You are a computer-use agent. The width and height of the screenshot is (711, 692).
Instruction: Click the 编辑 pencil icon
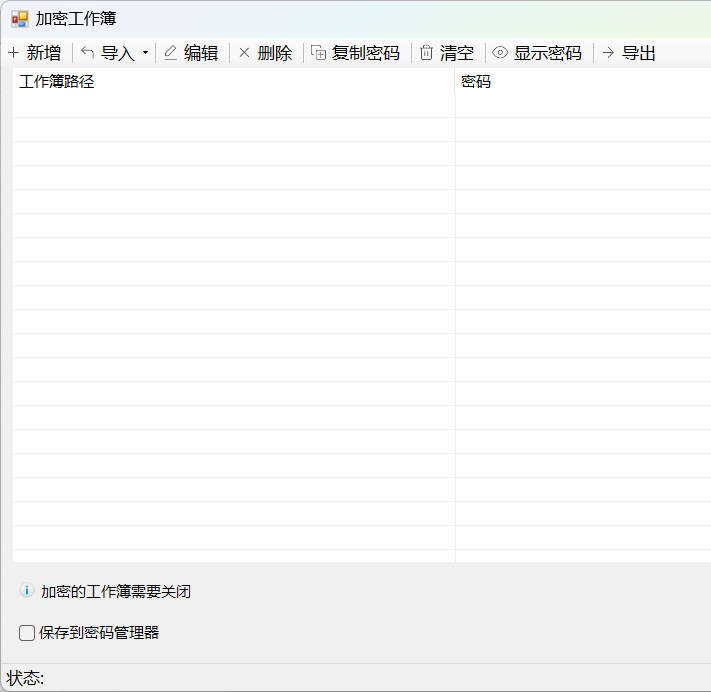click(x=171, y=53)
